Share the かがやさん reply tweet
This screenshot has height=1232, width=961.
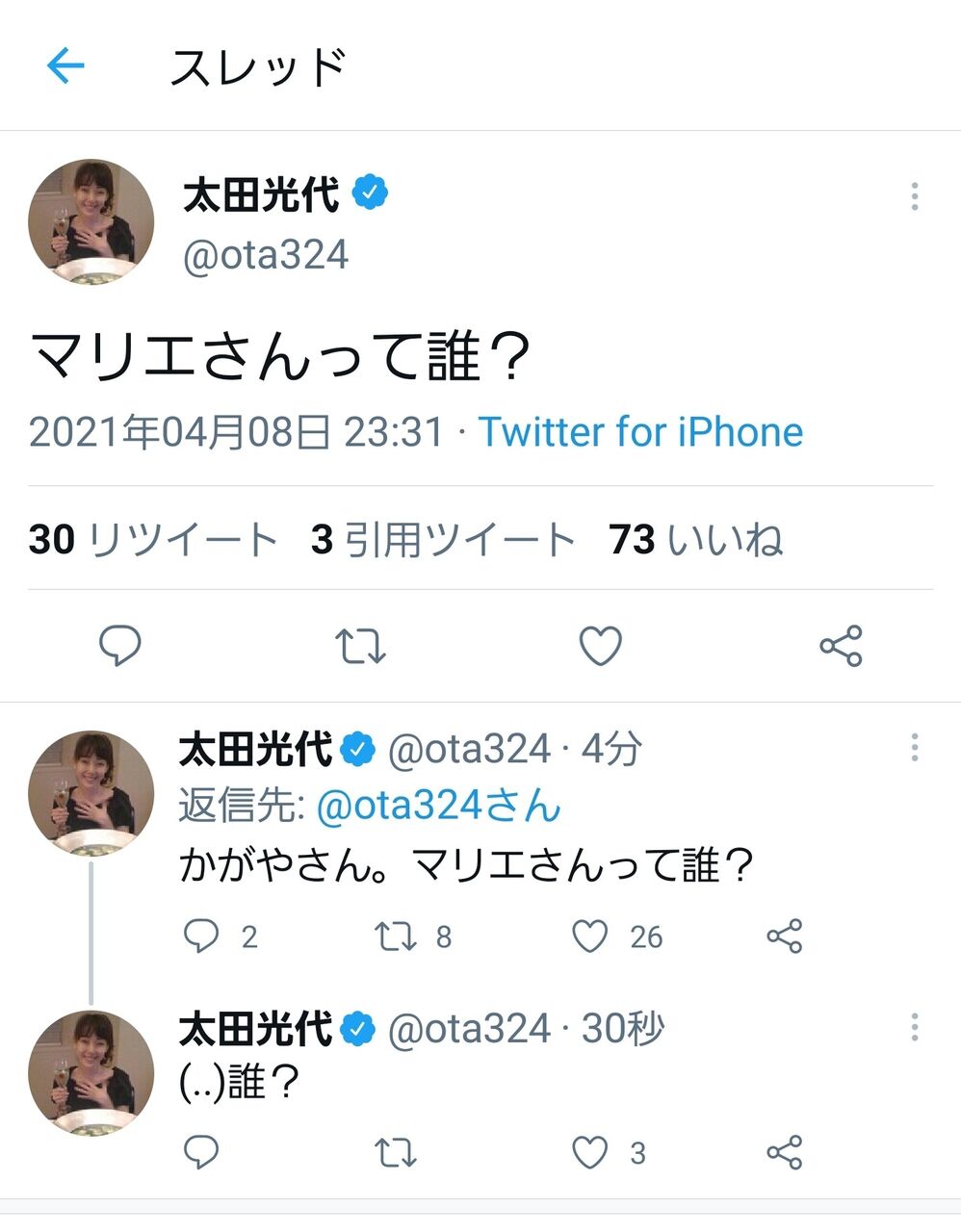tap(784, 936)
